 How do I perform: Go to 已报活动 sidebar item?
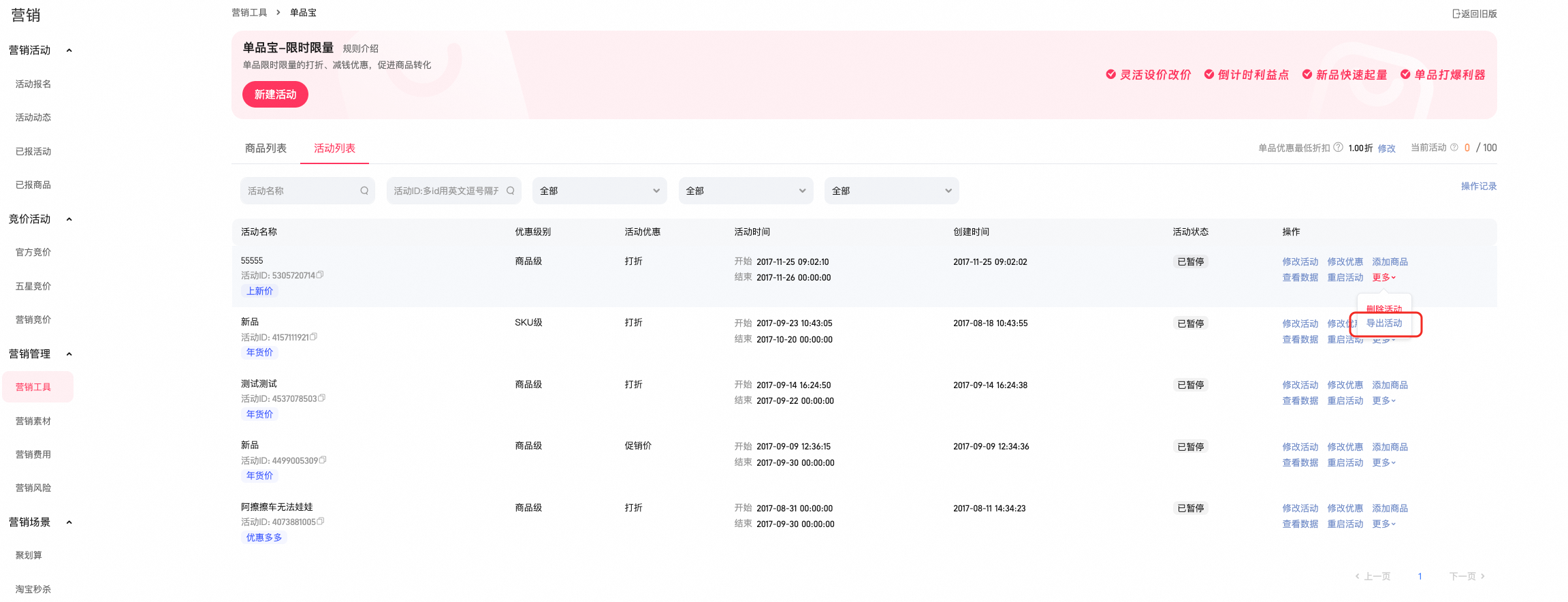pyautogui.click(x=33, y=151)
